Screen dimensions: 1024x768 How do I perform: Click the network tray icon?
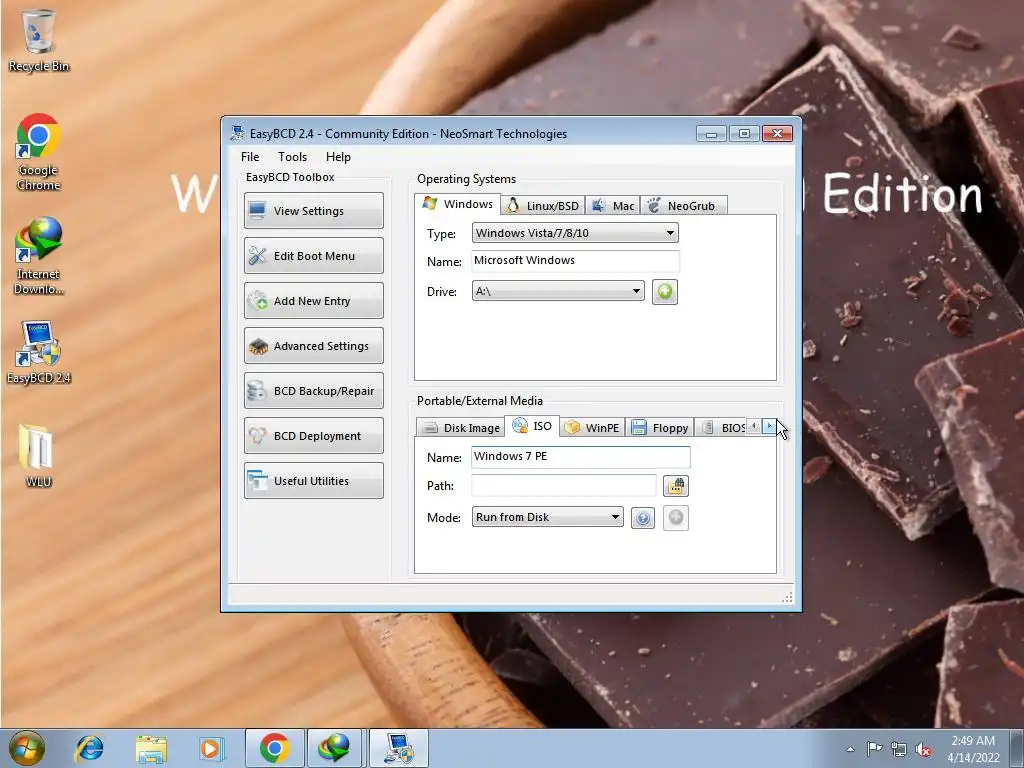point(899,749)
